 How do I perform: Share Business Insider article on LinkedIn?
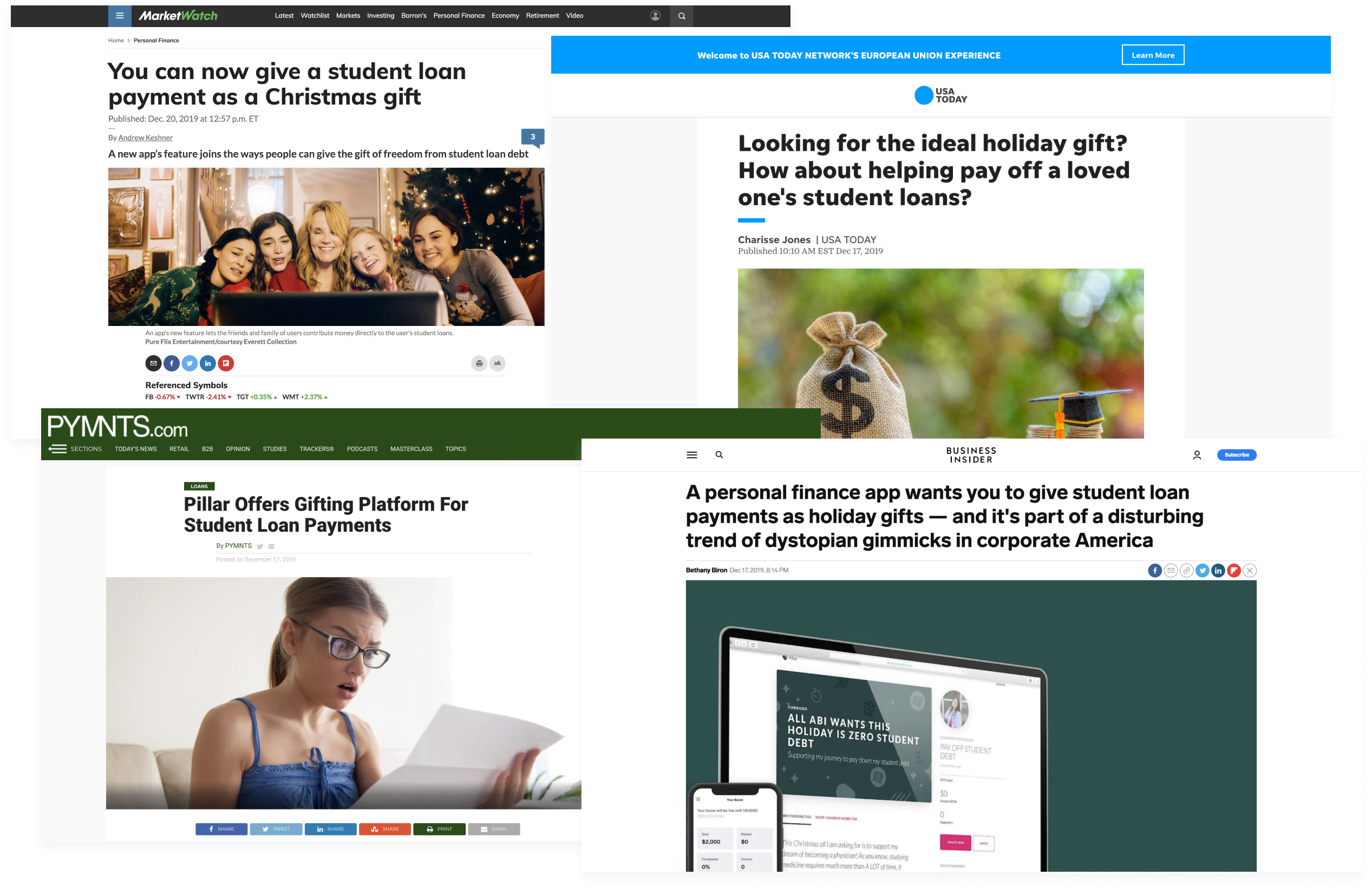pos(1218,571)
